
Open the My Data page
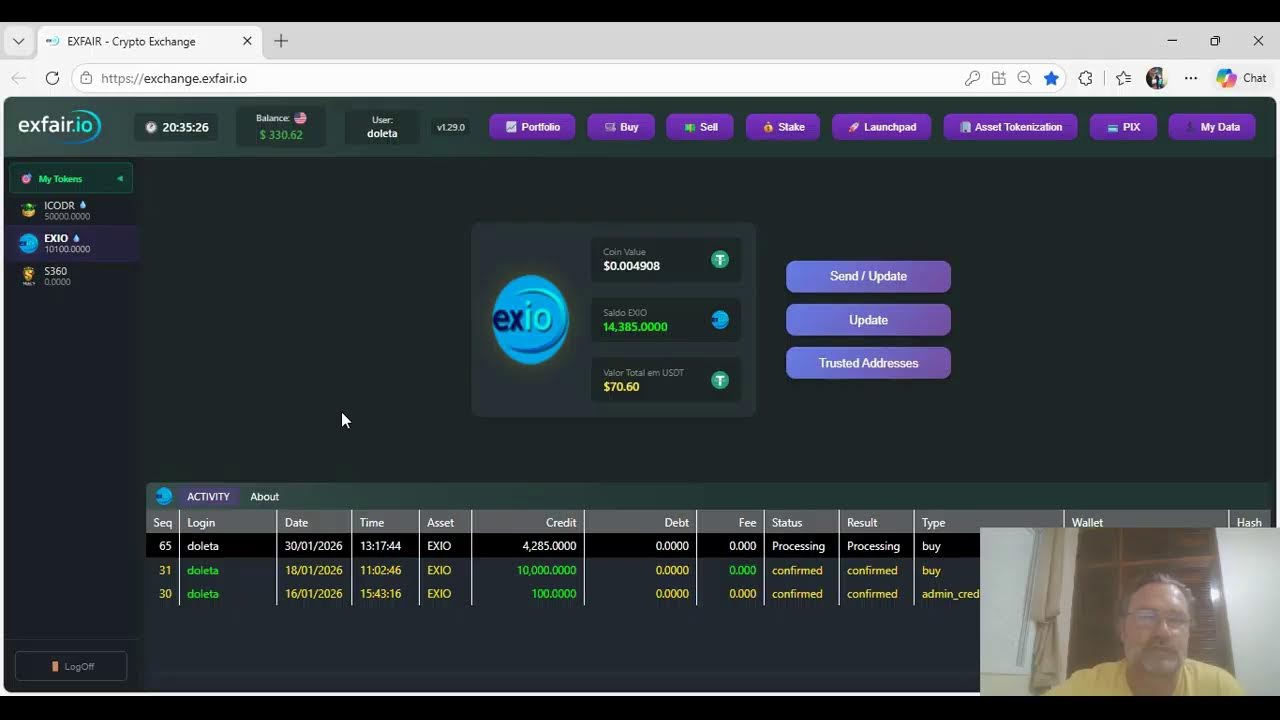click(x=1212, y=127)
